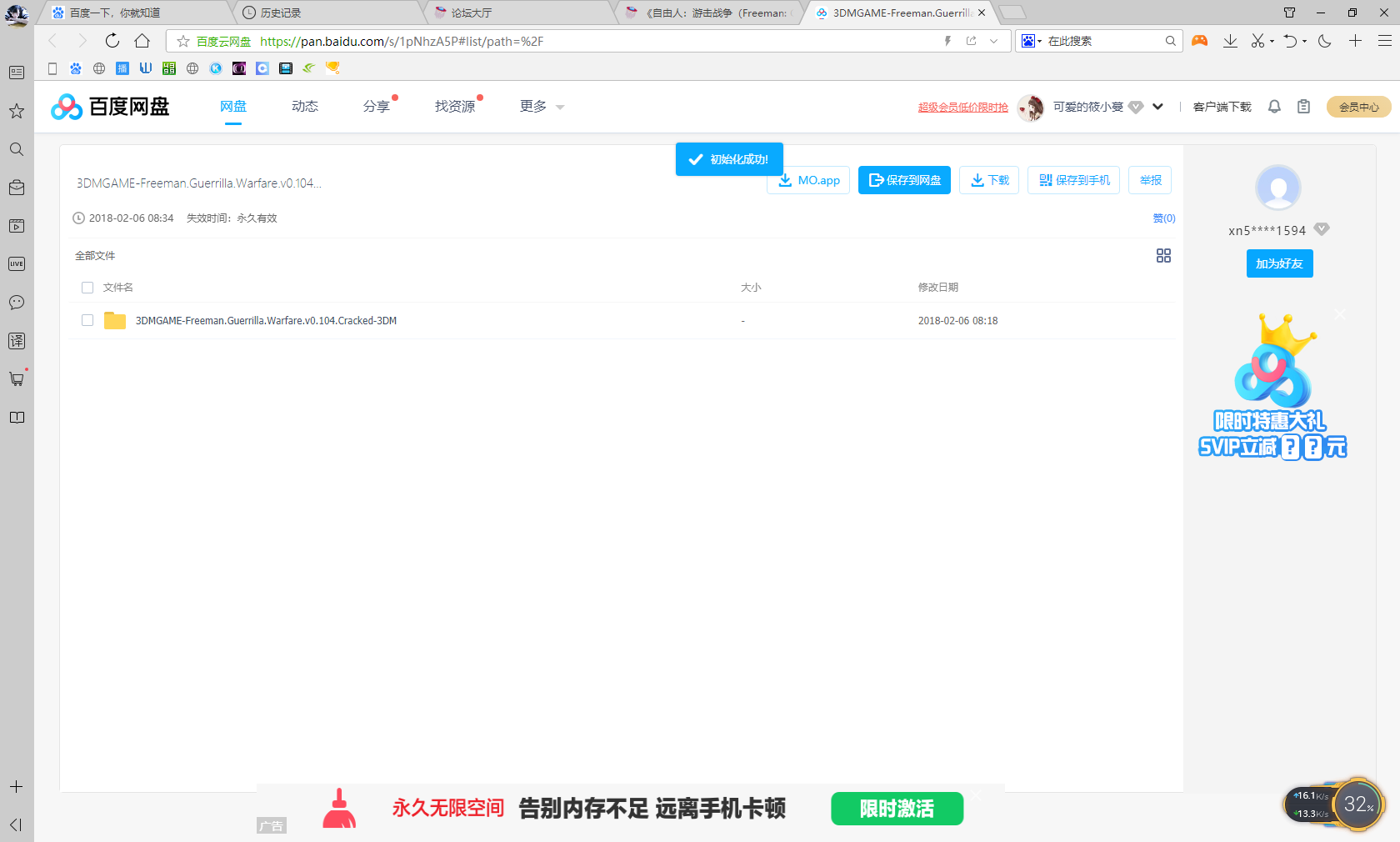Image resolution: width=1400 pixels, height=842 pixels.
Task: Click the MO.app download button
Action: pos(808,180)
